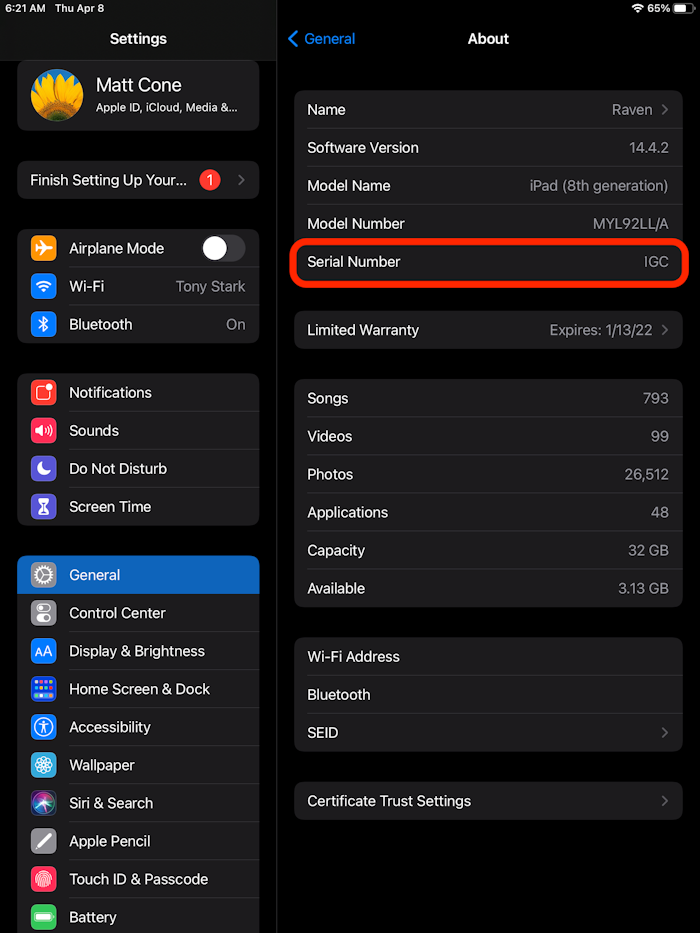Screen dimensions: 700x933
Task: Open Finish Setting Up Your prompt
Action: (x=138, y=180)
